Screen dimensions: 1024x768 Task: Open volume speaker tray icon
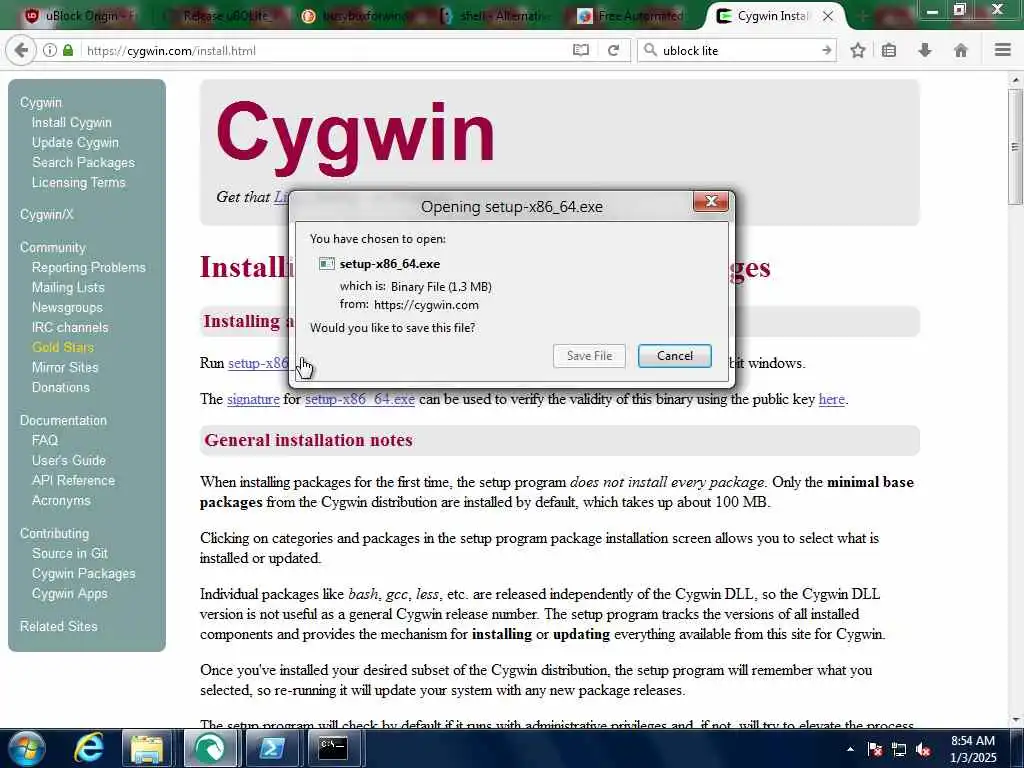923,749
